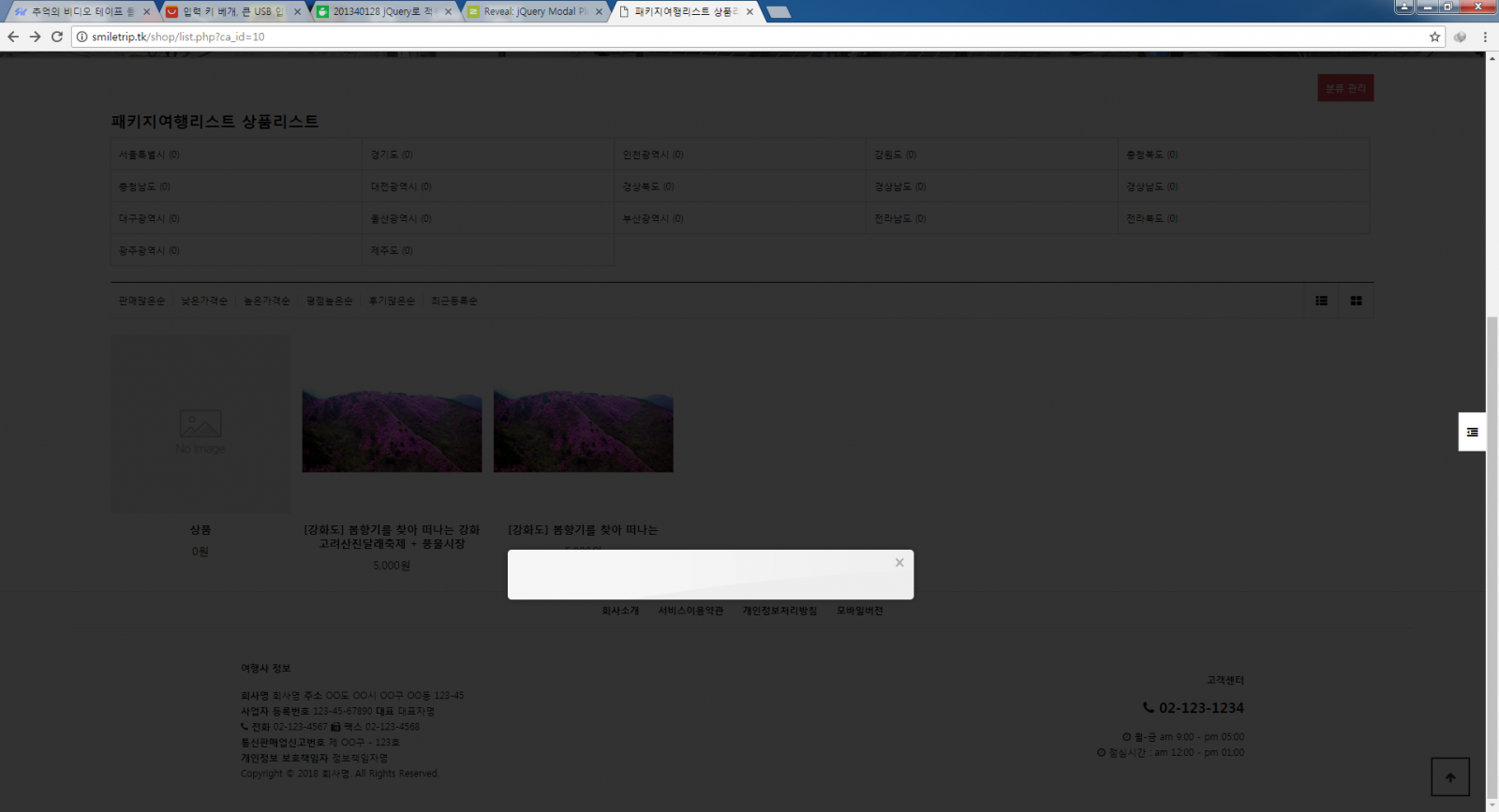Switch to 201340128 jQuery tab
The width and height of the screenshot is (1499, 812).
tap(384, 11)
